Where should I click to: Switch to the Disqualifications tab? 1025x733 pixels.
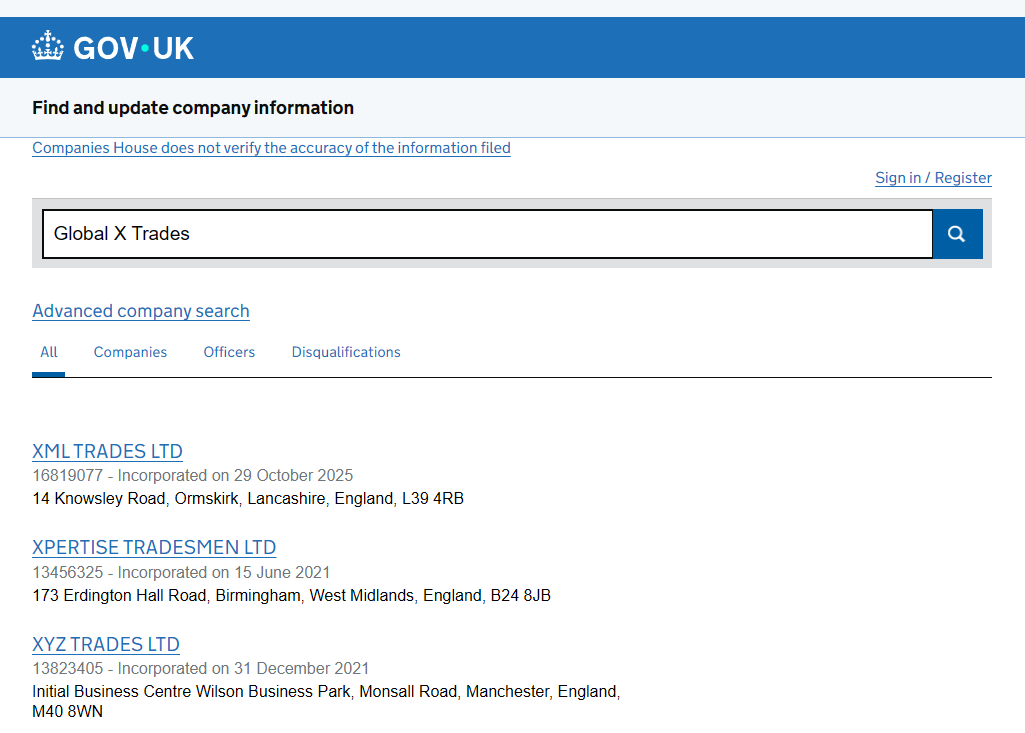pos(346,352)
